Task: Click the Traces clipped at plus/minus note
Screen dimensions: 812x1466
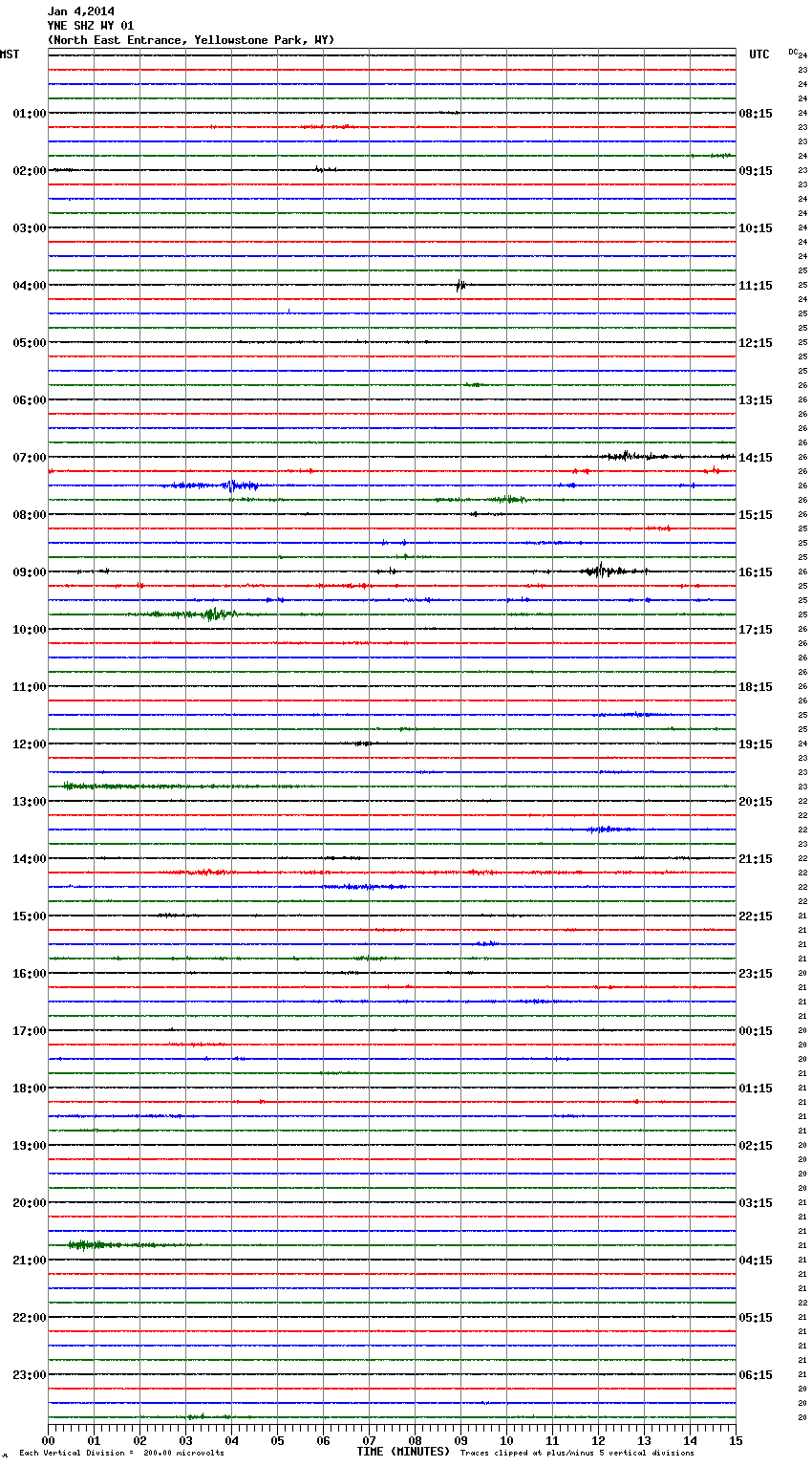Action: 577,1453
